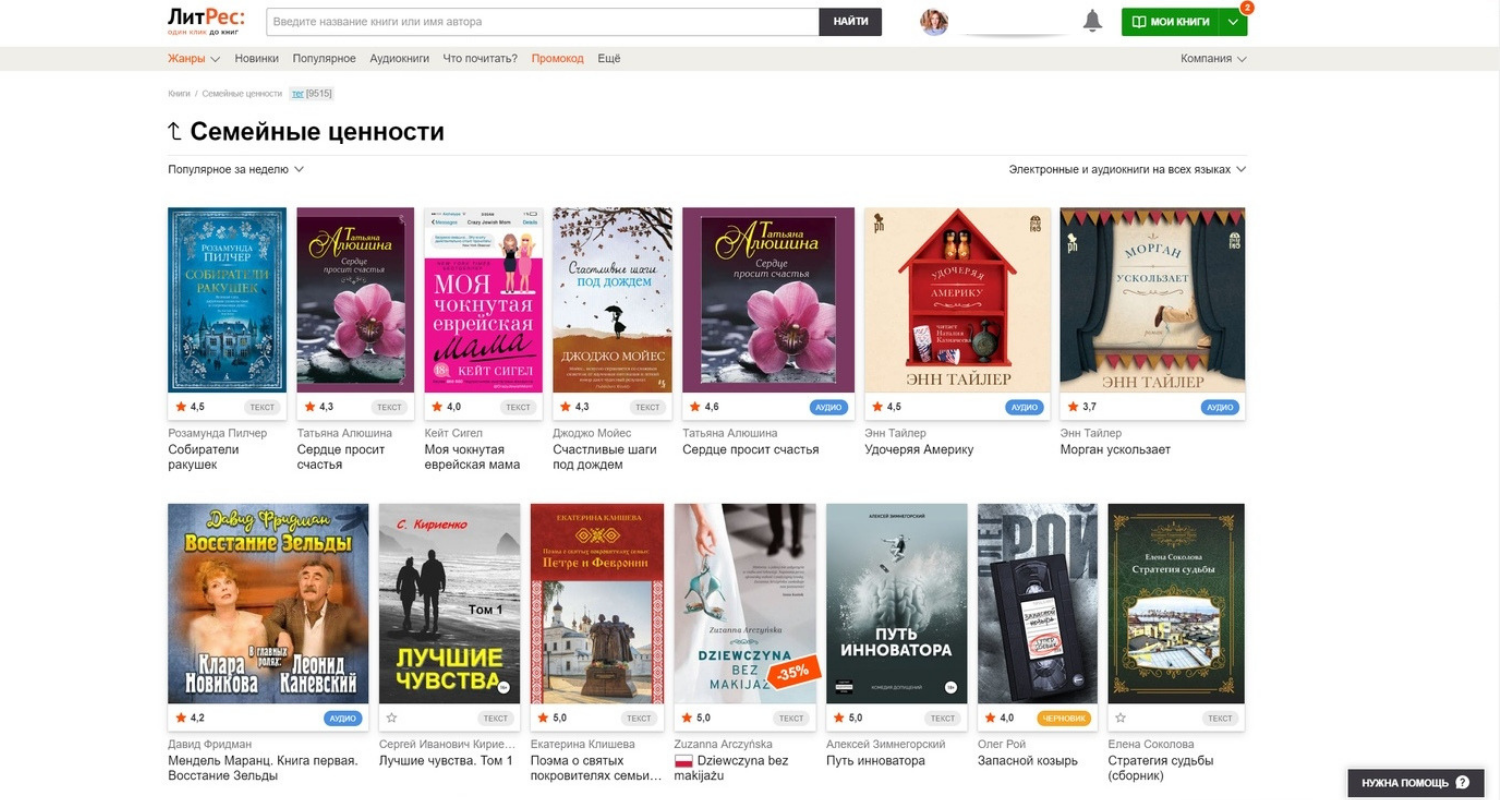Viewport: 1500px width, 800px height.
Task: Open the Электронные и аудиокниги filter dropdown
Action: coord(1127,169)
